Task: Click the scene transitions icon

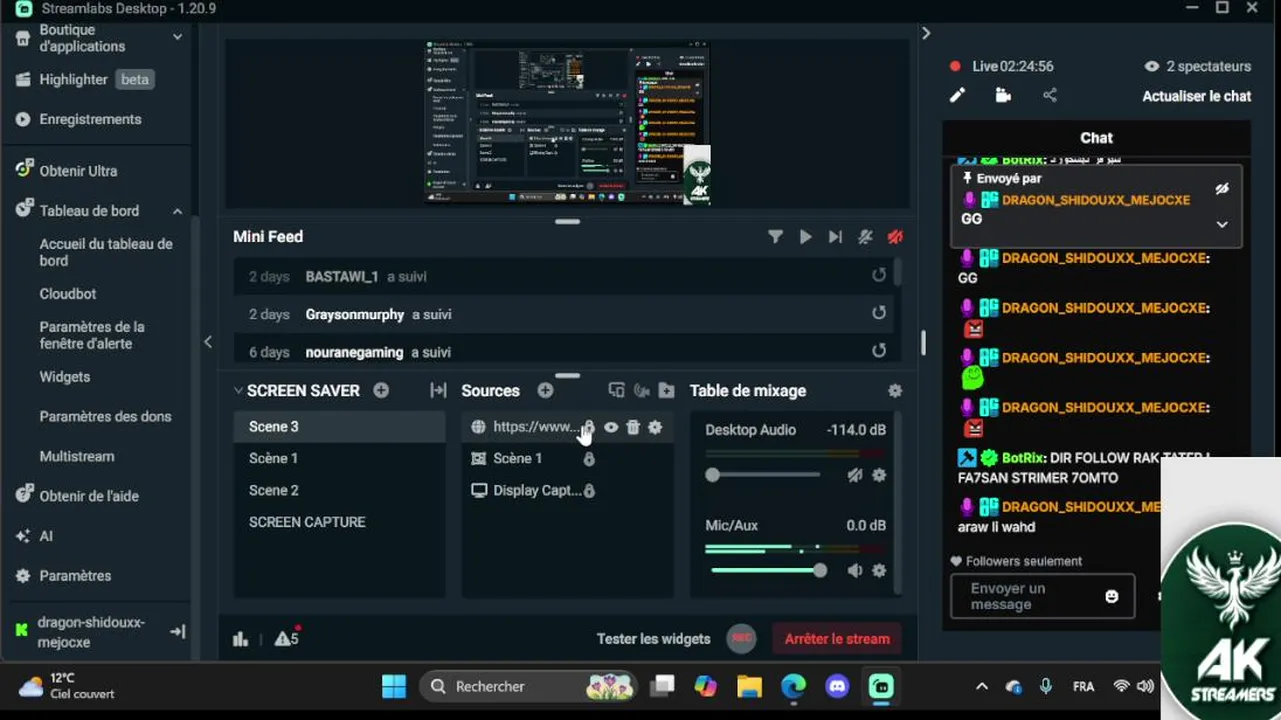Action: (438, 391)
